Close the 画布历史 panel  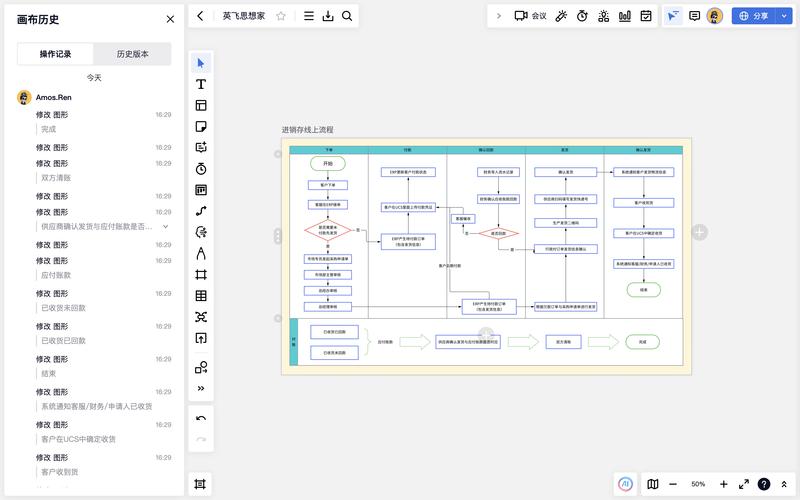[170, 19]
